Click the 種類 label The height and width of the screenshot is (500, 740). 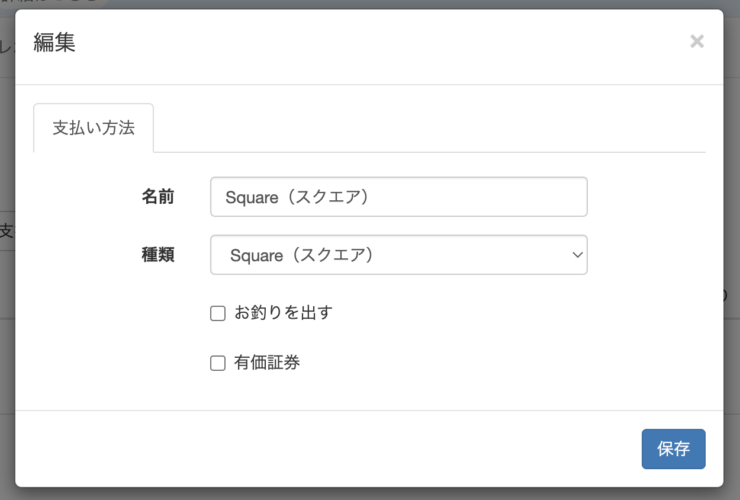point(158,254)
